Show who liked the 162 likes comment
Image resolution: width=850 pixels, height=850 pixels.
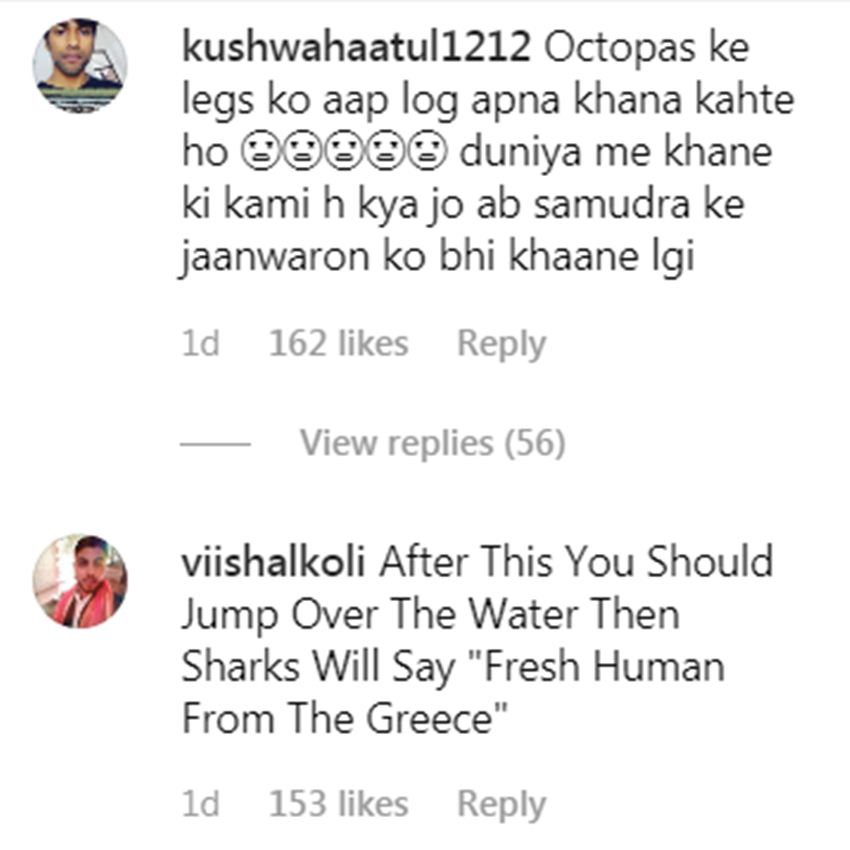click(x=339, y=344)
